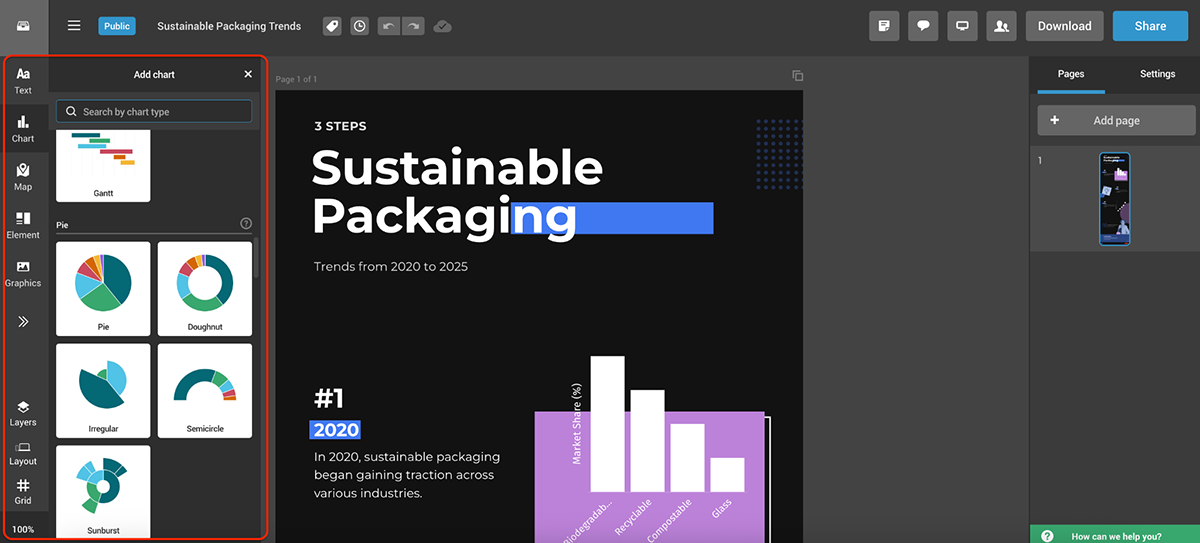This screenshot has height=543, width=1200.
Task: Start presentation mode monitor icon
Action: click(x=962, y=26)
